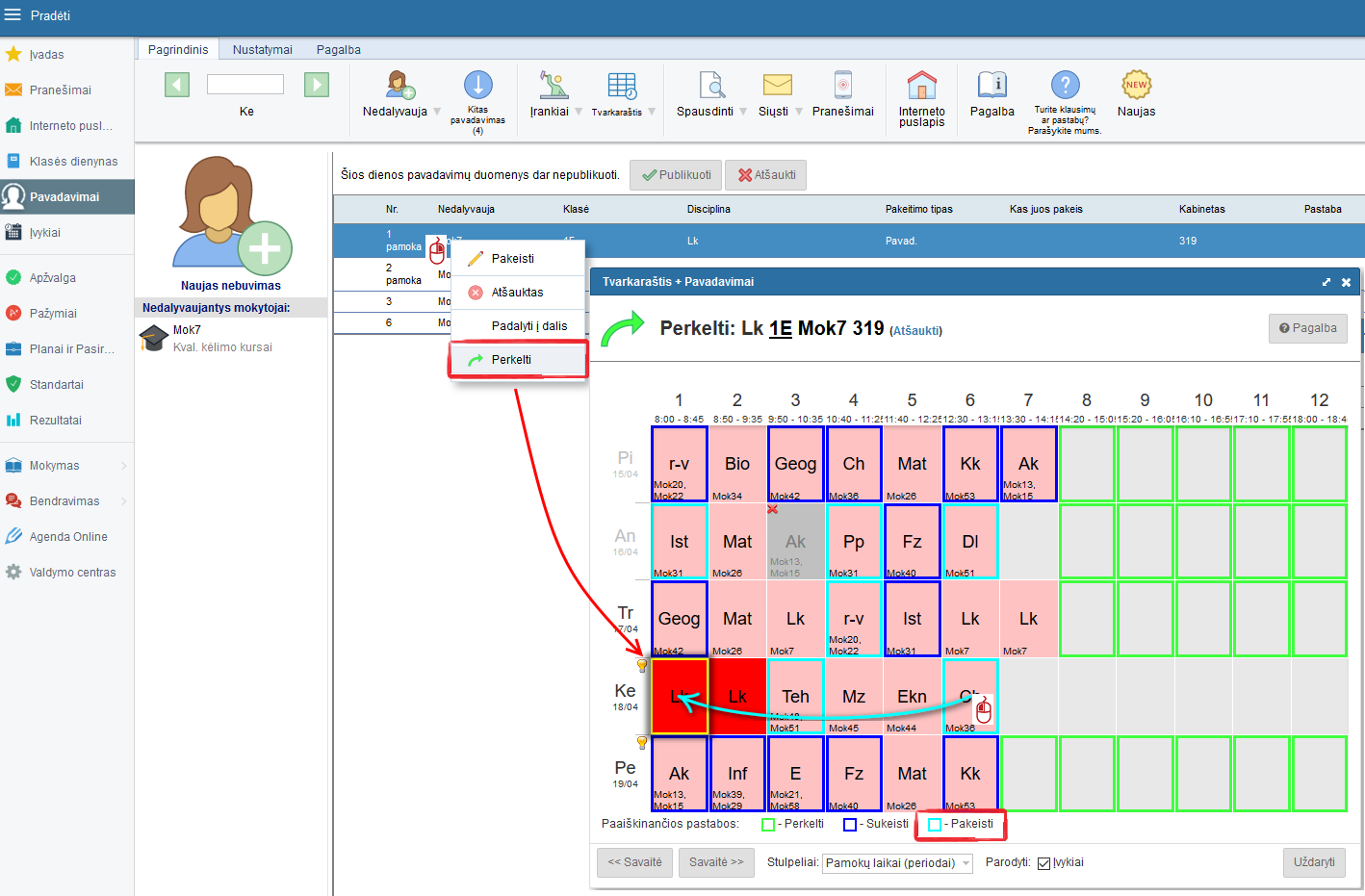Select Monday period 2 Bio cell

tap(737, 464)
